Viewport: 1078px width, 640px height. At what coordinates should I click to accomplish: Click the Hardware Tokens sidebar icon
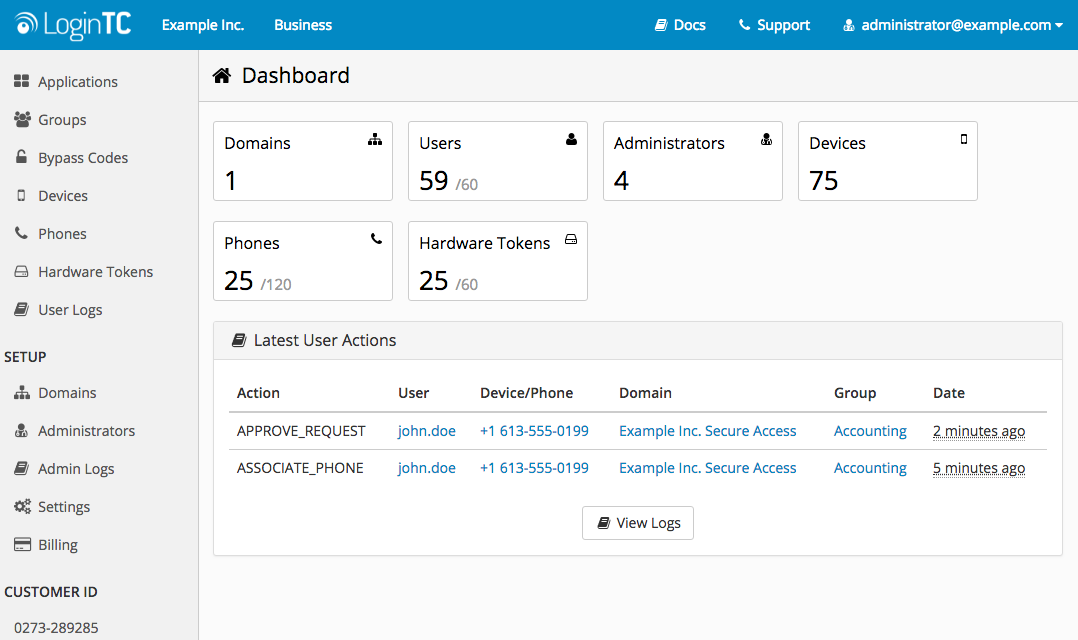coord(21,272)
